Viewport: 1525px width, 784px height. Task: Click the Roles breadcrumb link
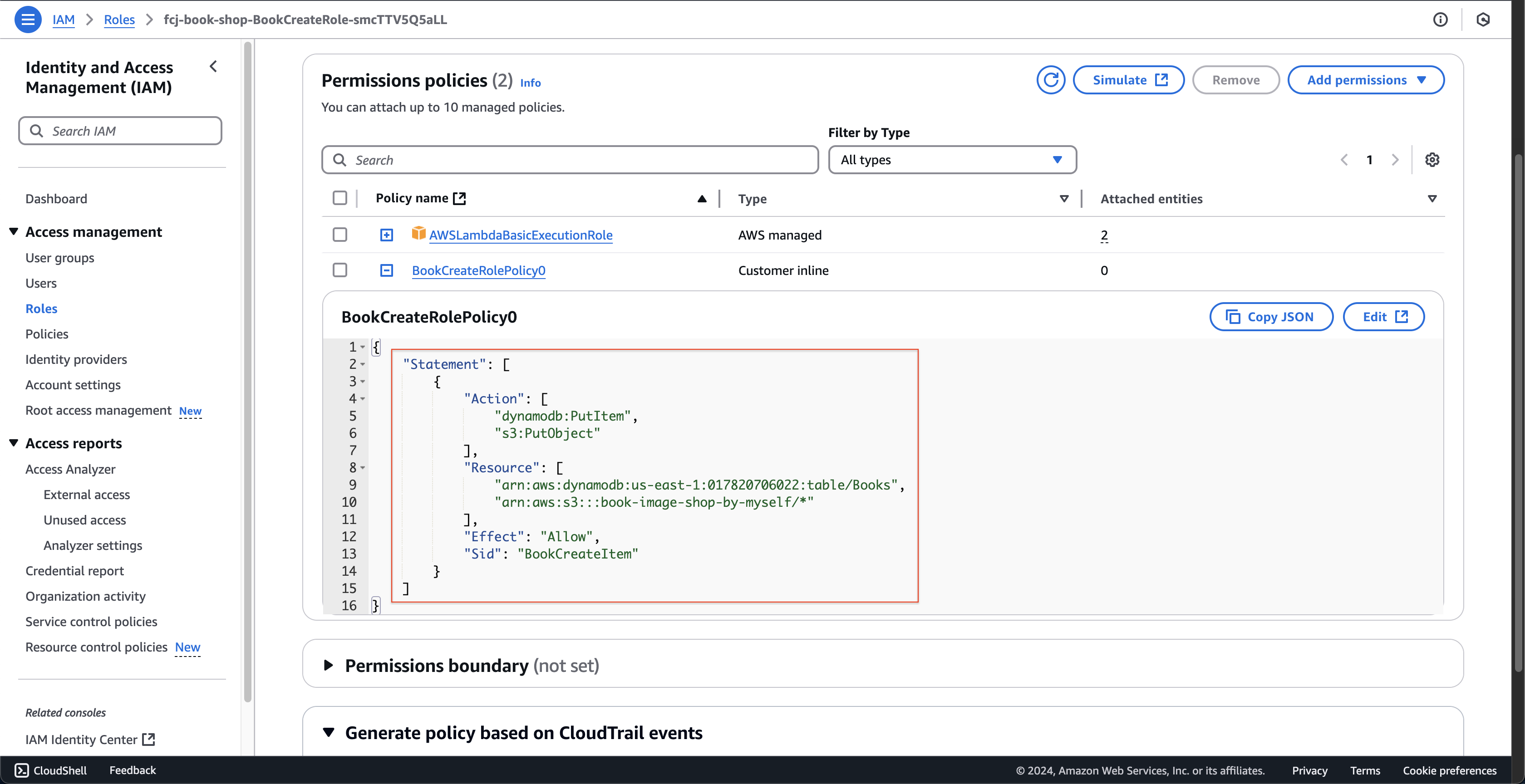(119, 20)
